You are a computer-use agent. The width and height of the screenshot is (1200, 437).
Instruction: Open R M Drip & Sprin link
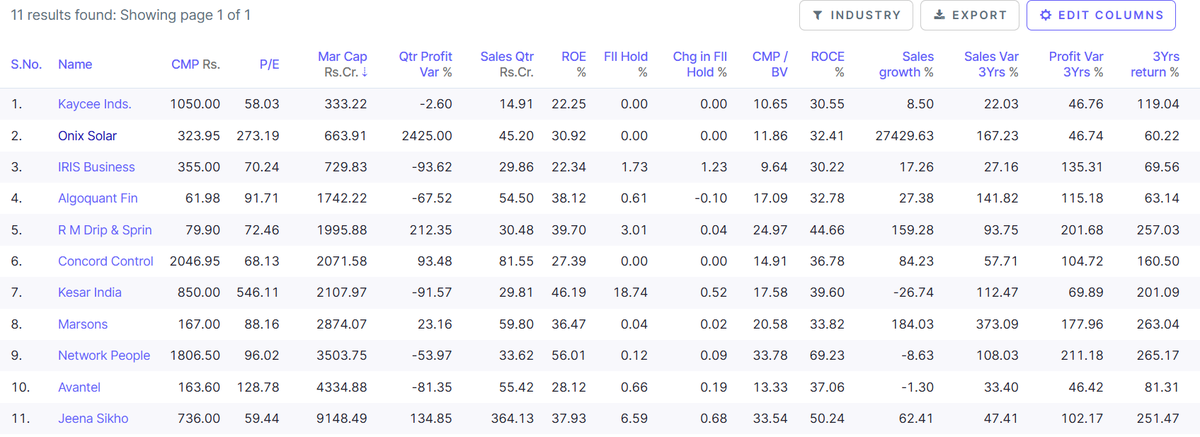pyautogui.click(x=105, y=230)
